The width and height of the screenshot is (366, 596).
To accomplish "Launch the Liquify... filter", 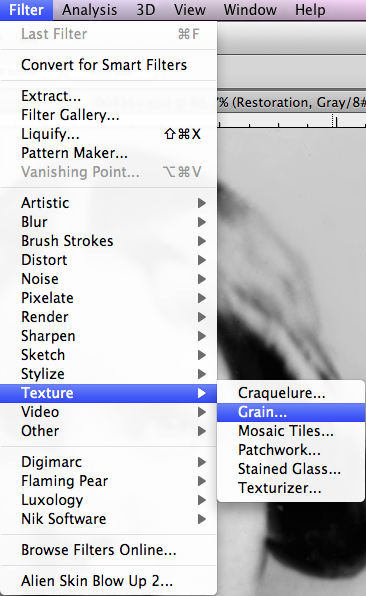I will (108, 134).
